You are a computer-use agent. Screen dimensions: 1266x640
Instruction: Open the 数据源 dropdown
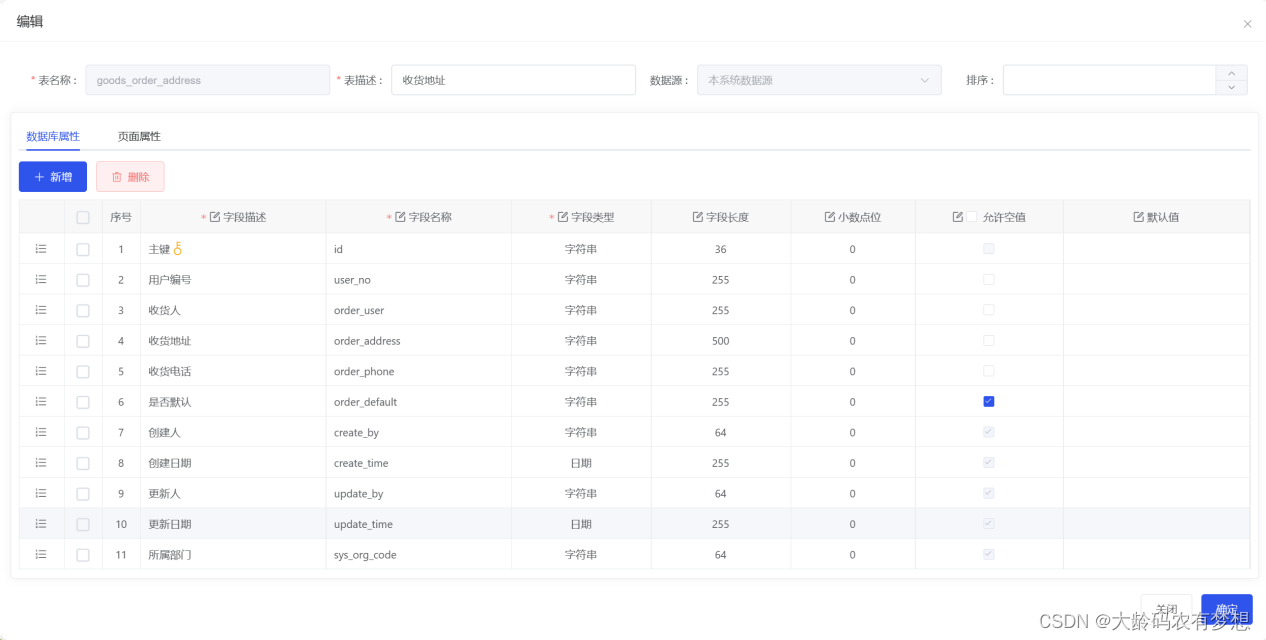819,80
